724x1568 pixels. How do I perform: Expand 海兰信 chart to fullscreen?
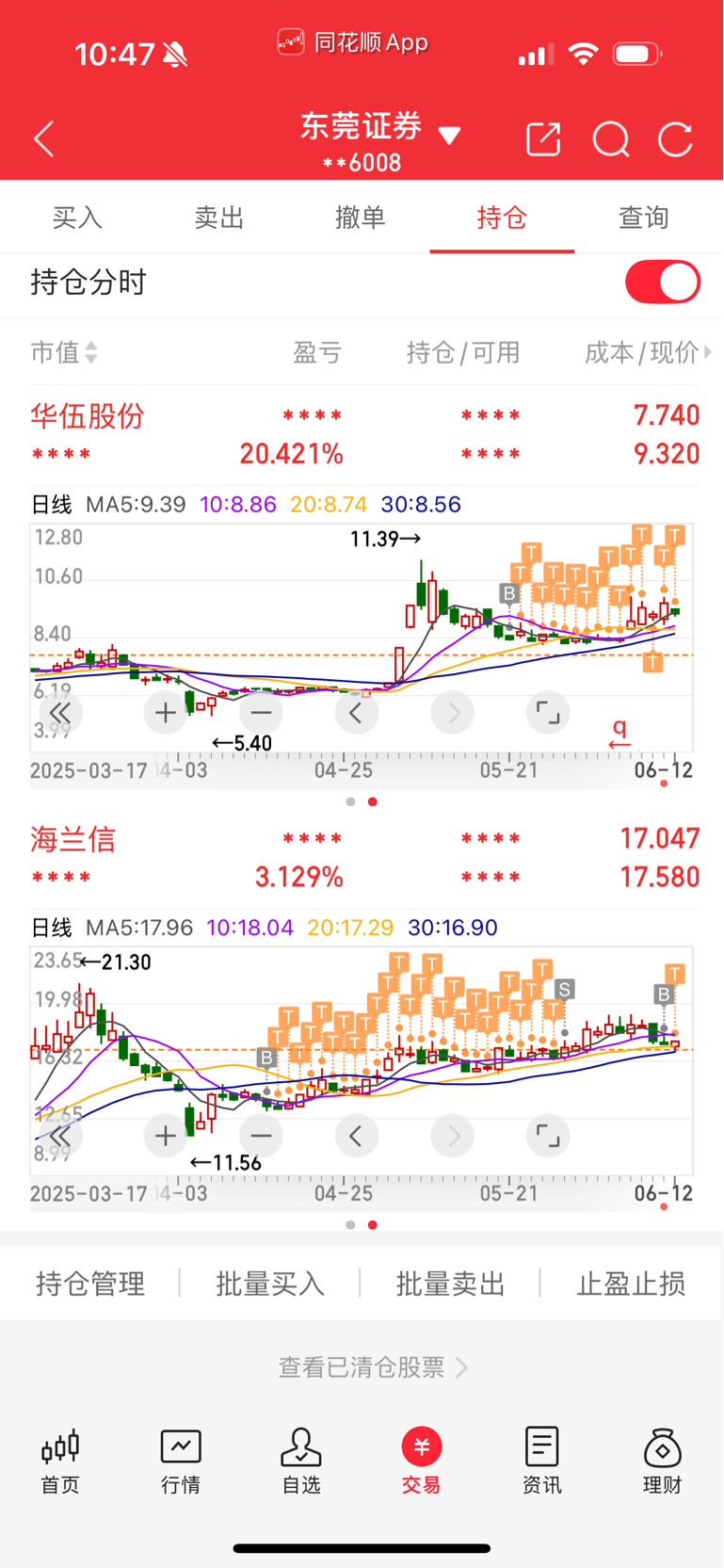(548, 1136)
